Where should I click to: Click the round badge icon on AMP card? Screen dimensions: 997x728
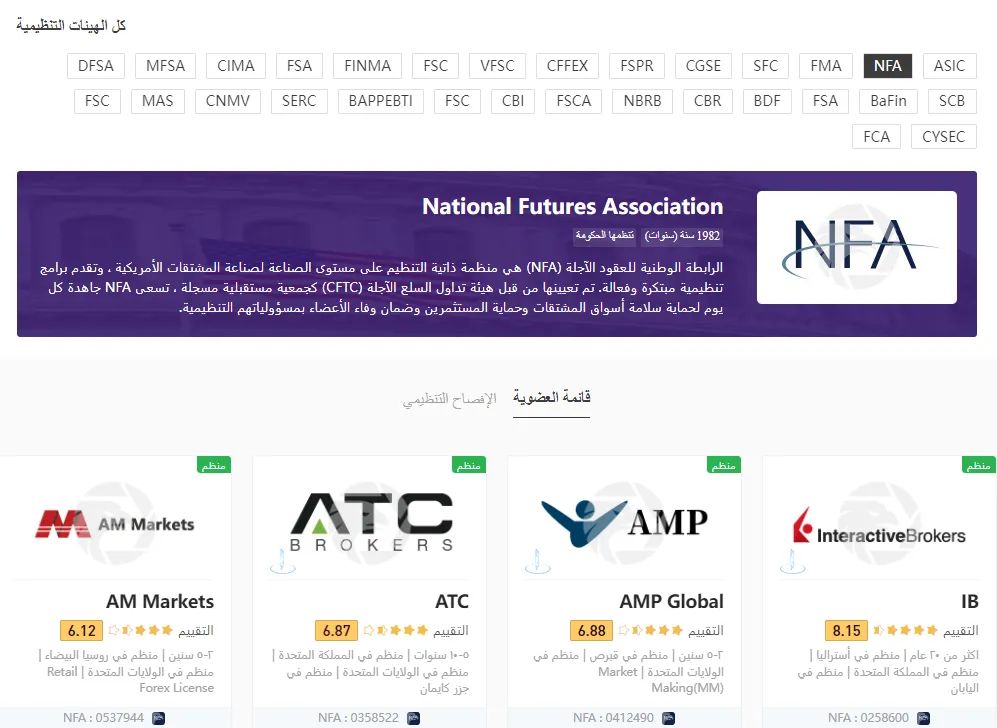(x=537, y=561)
